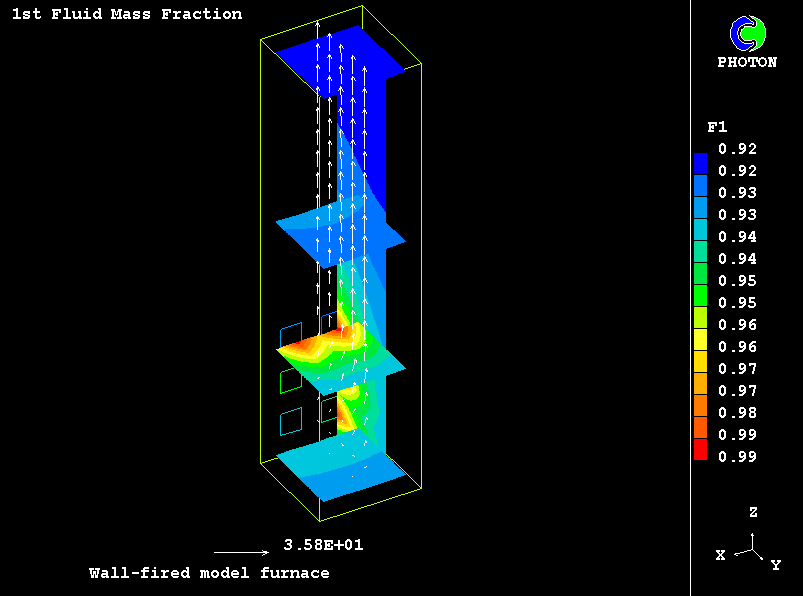This screenshot has width=803, height=596.
Task: Click the vector scale reference arrow
Action: [x=241, y=551]
